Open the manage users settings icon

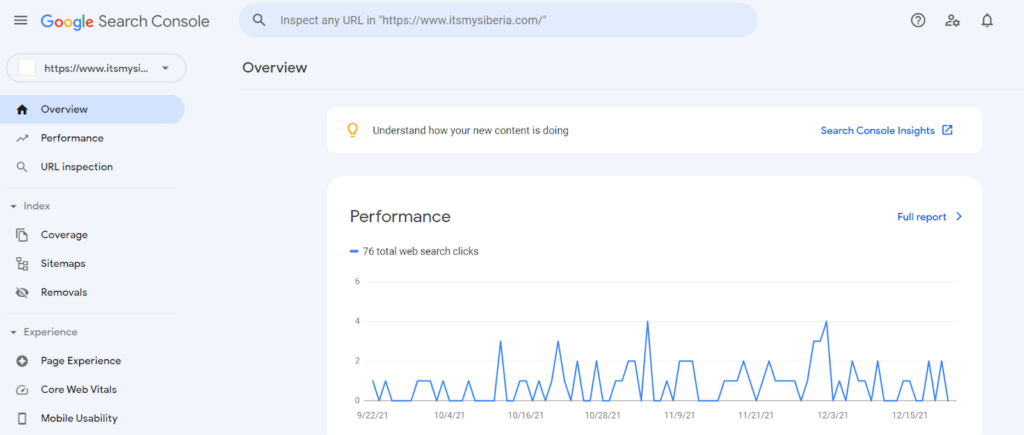952,20
